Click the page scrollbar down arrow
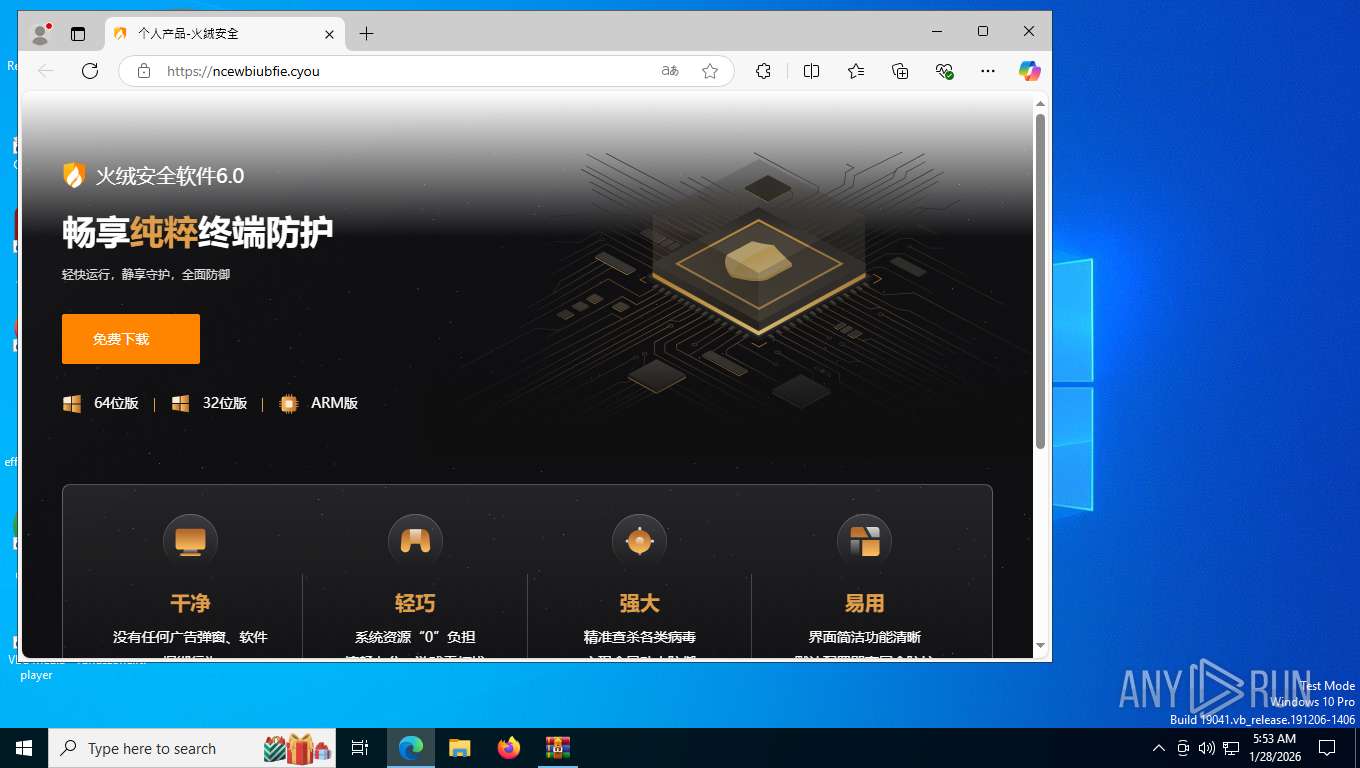The image size is (1360, 768). coord(1040,646)
